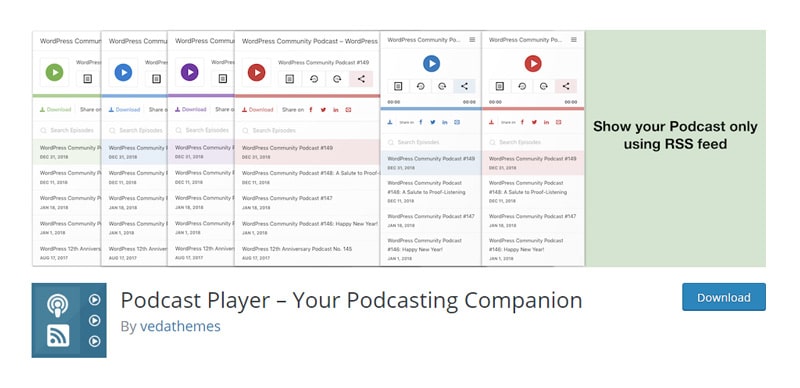Click the forward skip icon in the blue narrow player

442,86
